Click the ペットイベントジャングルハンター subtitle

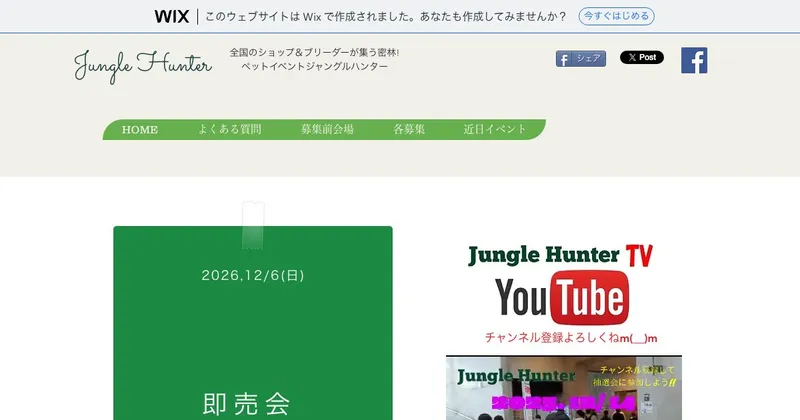click(x=314, y=66)
